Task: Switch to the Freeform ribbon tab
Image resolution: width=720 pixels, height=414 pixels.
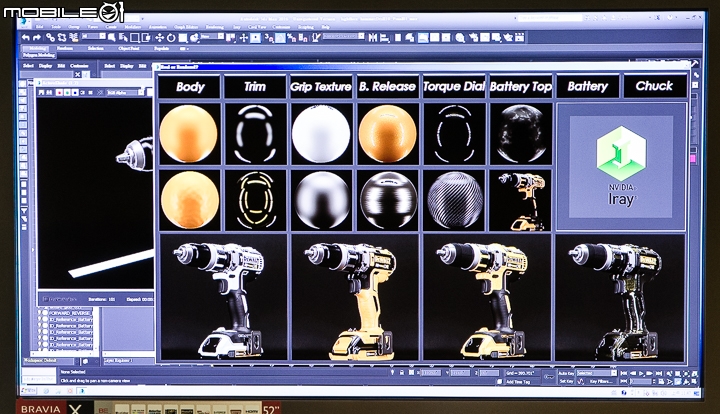Action: 65,48
